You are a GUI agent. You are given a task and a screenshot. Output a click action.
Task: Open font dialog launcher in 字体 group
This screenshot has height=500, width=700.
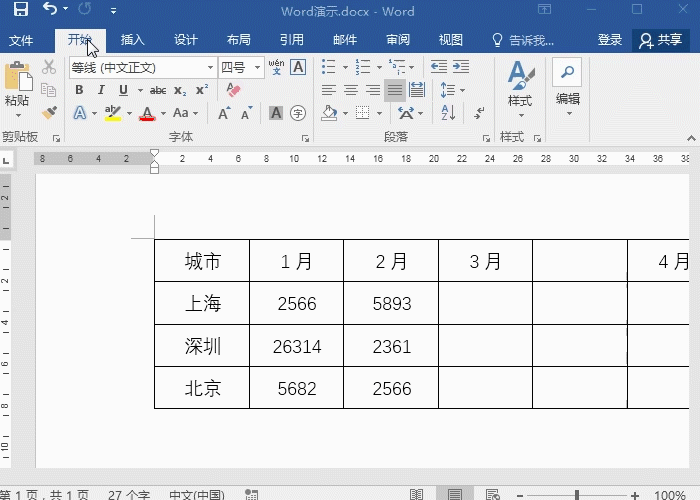pos(305,138)
